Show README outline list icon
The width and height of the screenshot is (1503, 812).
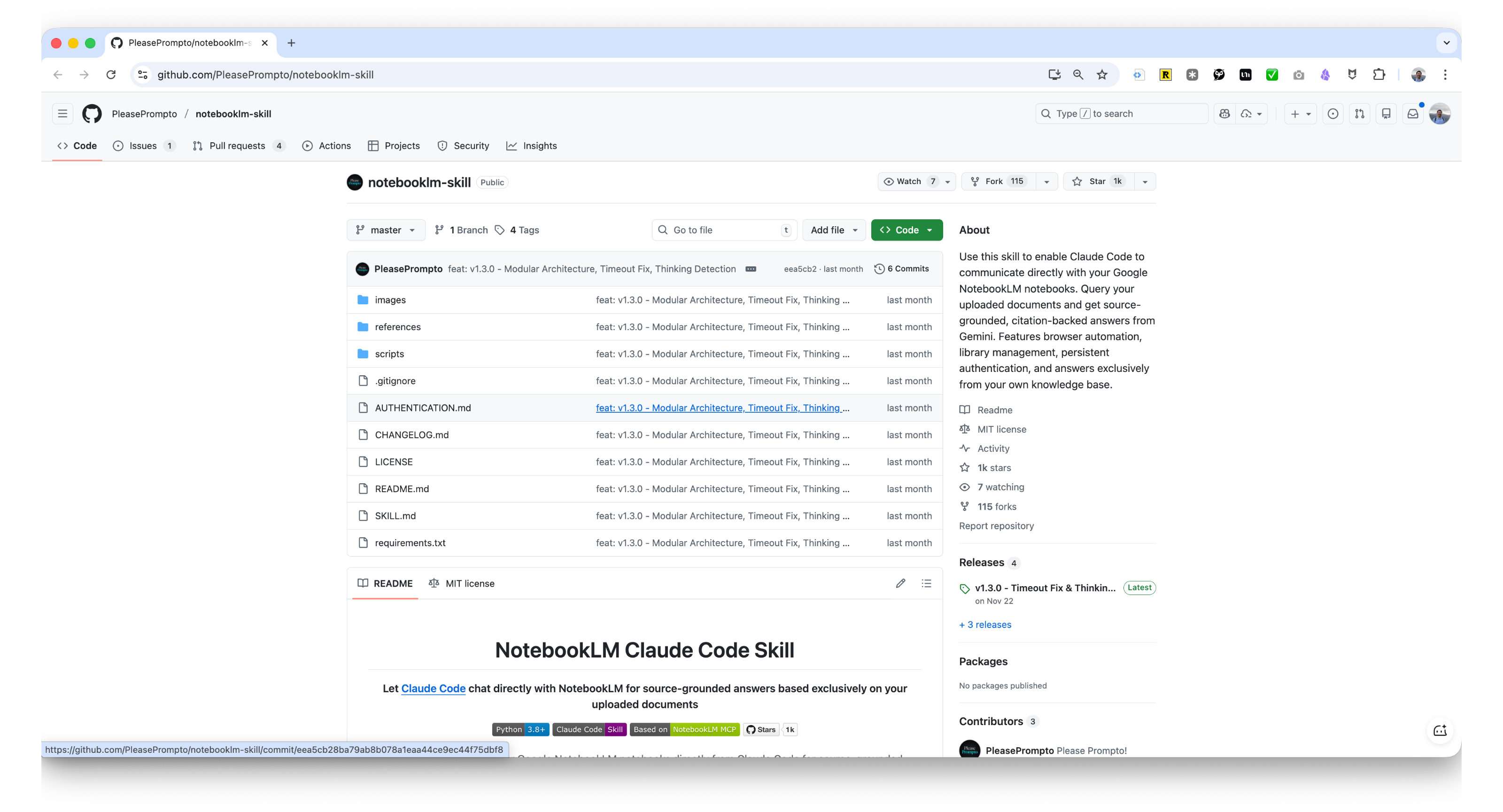point(926,583)
